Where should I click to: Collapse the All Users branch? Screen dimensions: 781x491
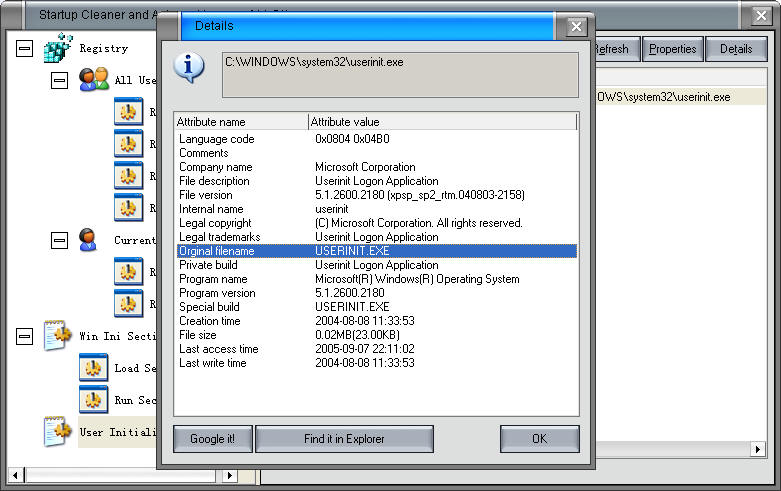60,80
